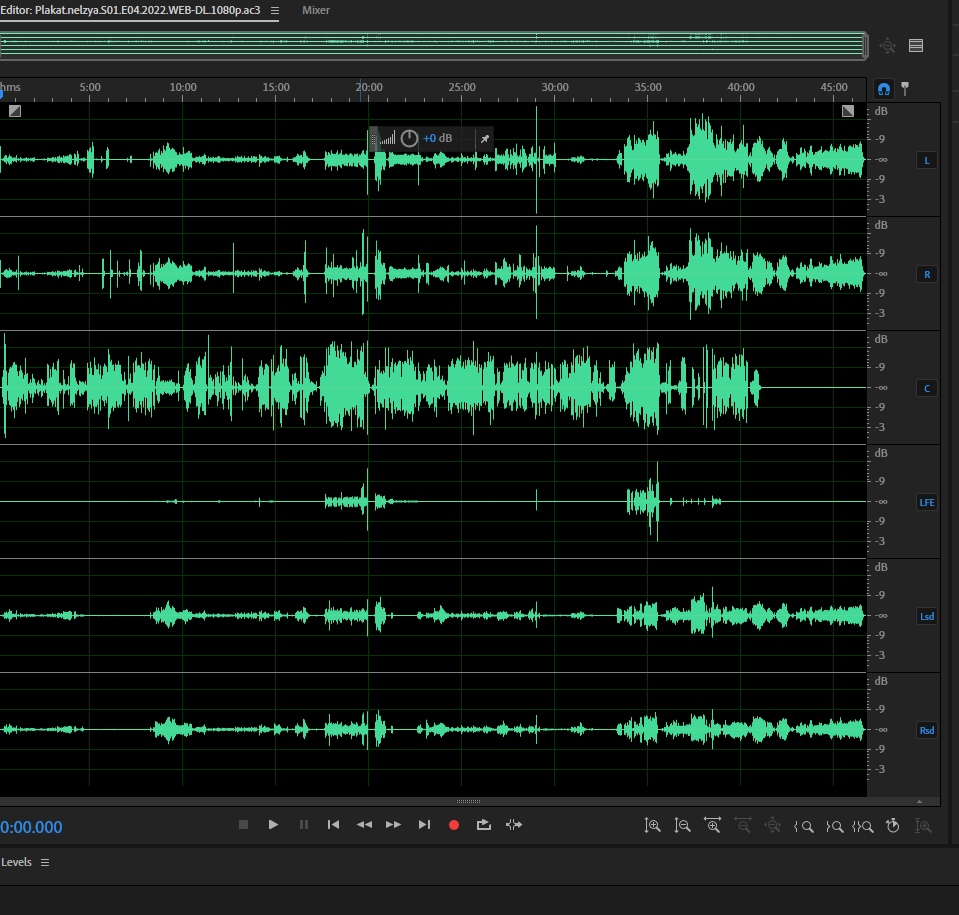The height and width of the screenshot is (915, 959).
Task: Toggle the L channel enable button
Action: click(x=927, y=160)
